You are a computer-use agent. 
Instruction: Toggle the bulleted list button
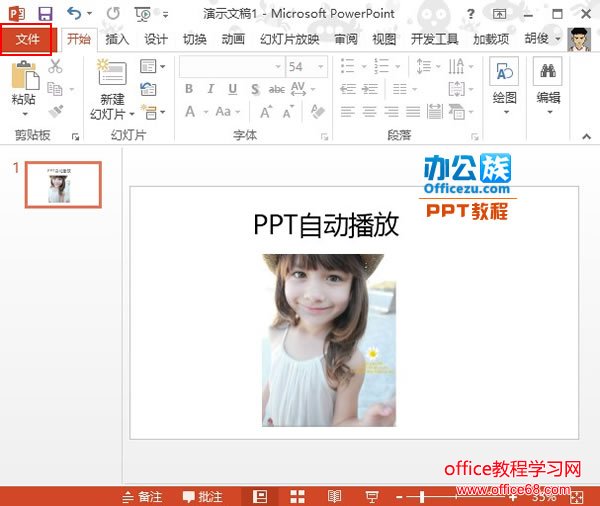[348, 66]
